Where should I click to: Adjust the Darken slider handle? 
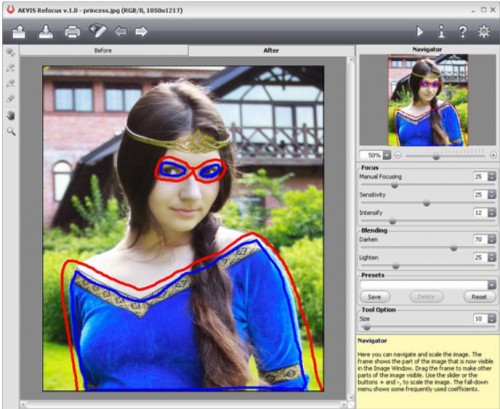(454, 248)
